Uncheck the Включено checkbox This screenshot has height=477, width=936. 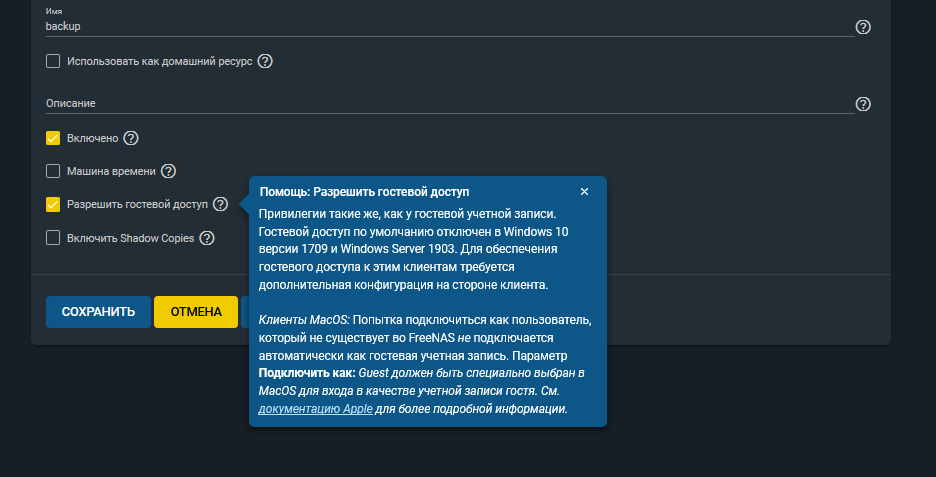pyautogui.click(x=53, y=138)
